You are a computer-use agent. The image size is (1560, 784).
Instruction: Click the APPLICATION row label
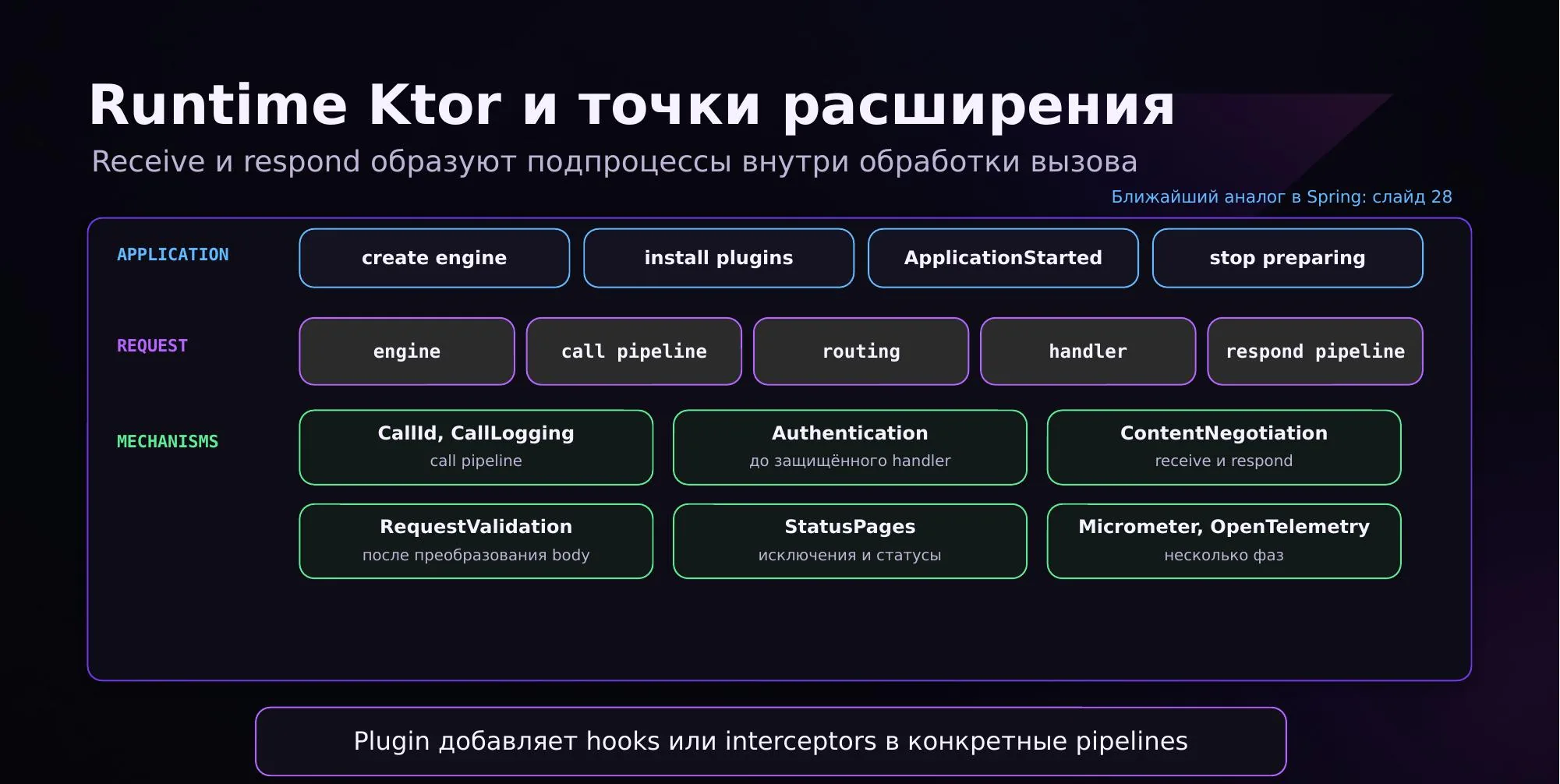click(x=173, y=255)
